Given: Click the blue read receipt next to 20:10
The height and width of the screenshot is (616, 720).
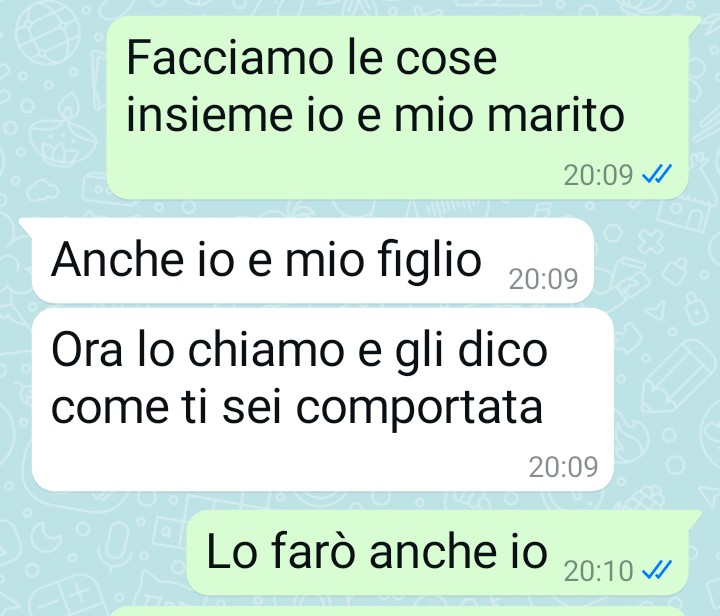Looking at the screenshot, I should tap(657, 570).
